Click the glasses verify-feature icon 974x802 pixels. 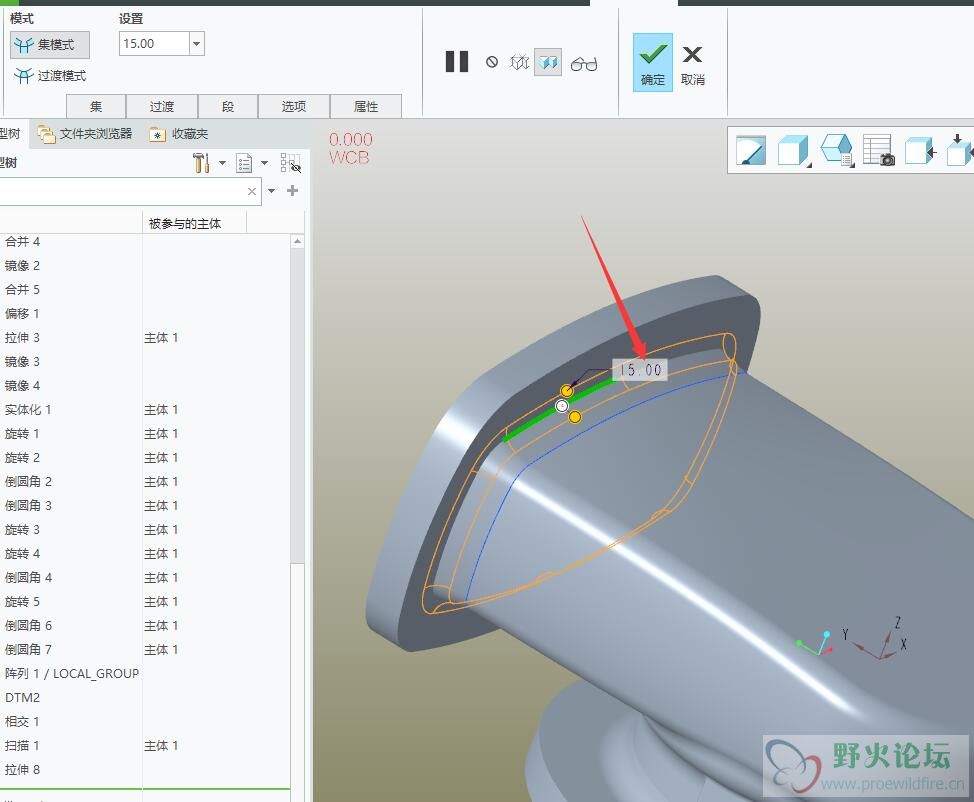click(584, 64)
